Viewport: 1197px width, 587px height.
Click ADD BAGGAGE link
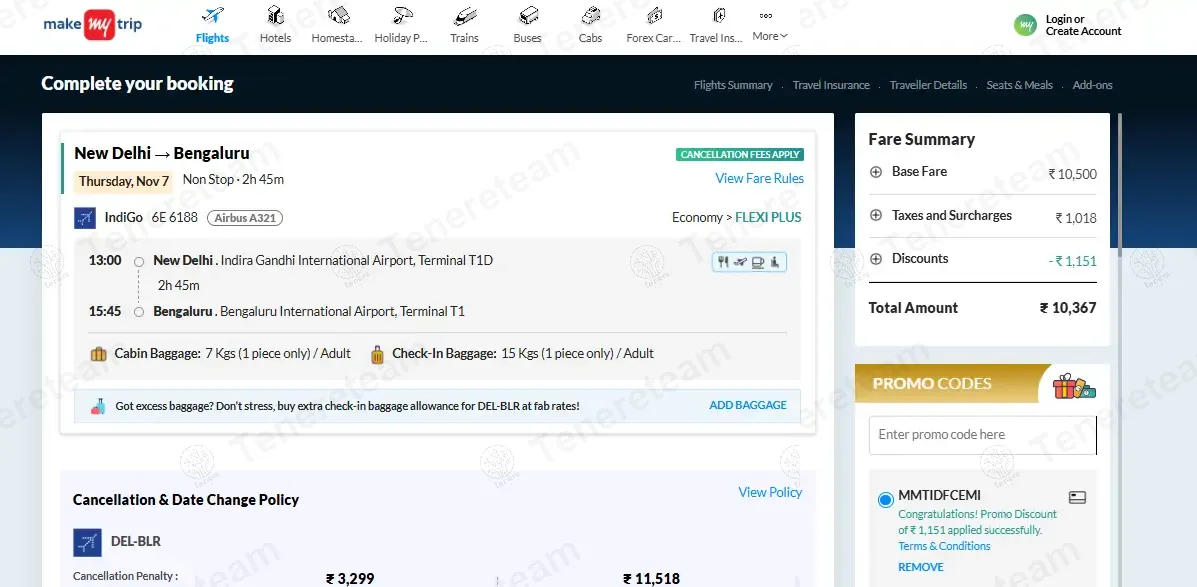coord(747,405)
